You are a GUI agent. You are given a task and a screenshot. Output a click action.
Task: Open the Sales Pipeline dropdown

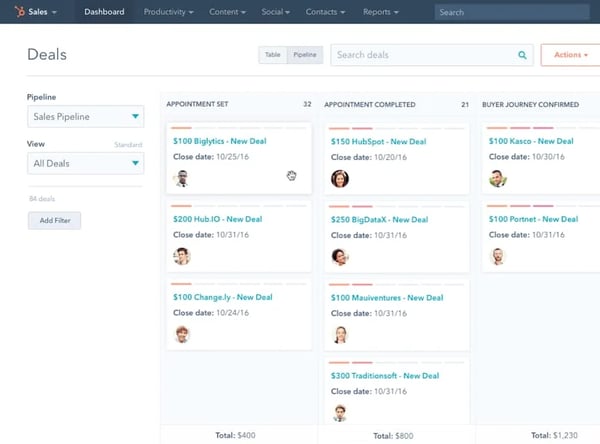(85, 117)
